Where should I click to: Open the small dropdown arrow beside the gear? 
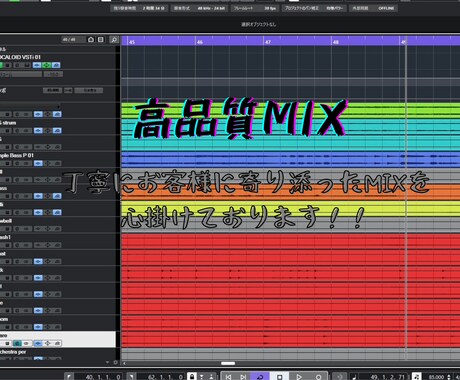[x=107, y=362]
